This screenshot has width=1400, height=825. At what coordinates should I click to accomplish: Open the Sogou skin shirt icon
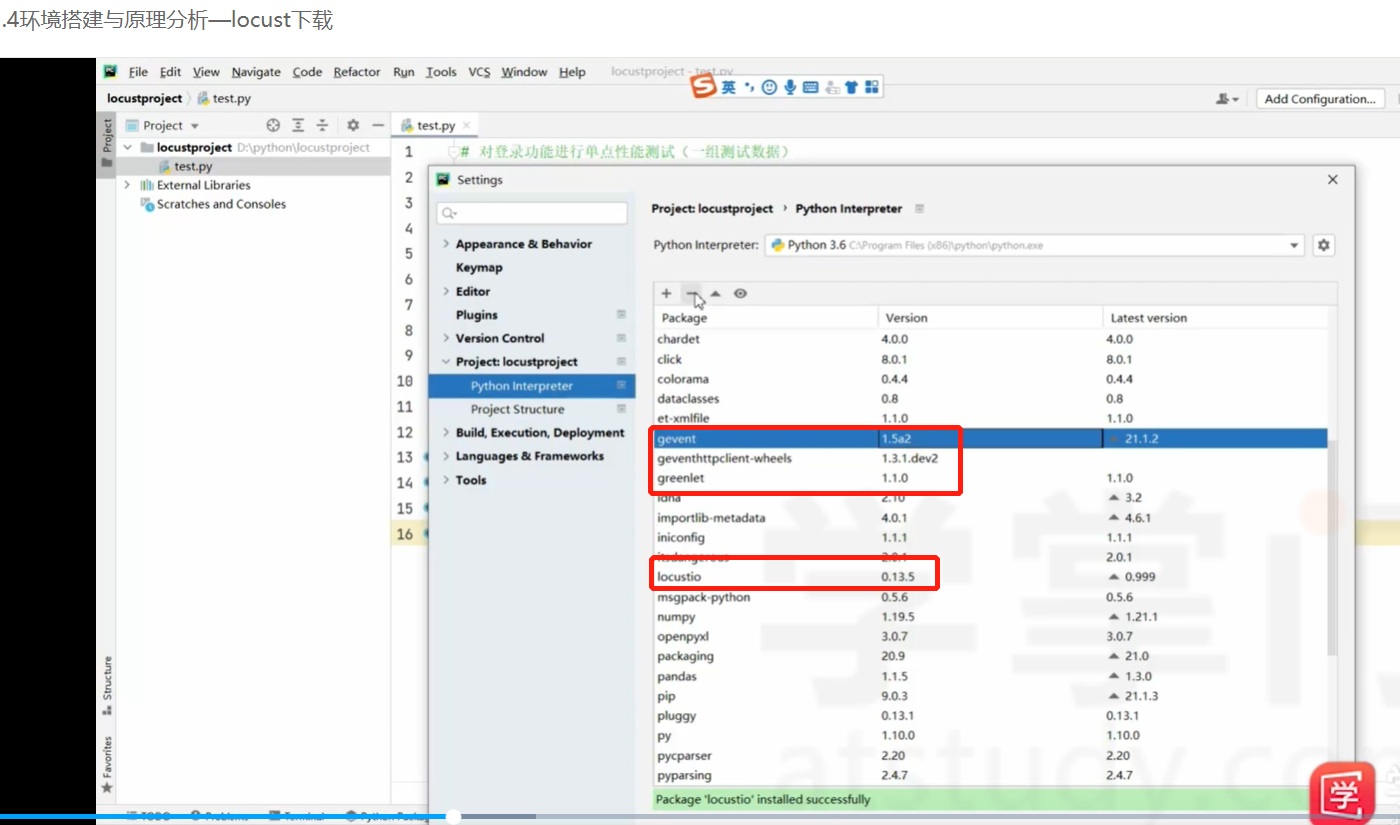pos(851,87)
